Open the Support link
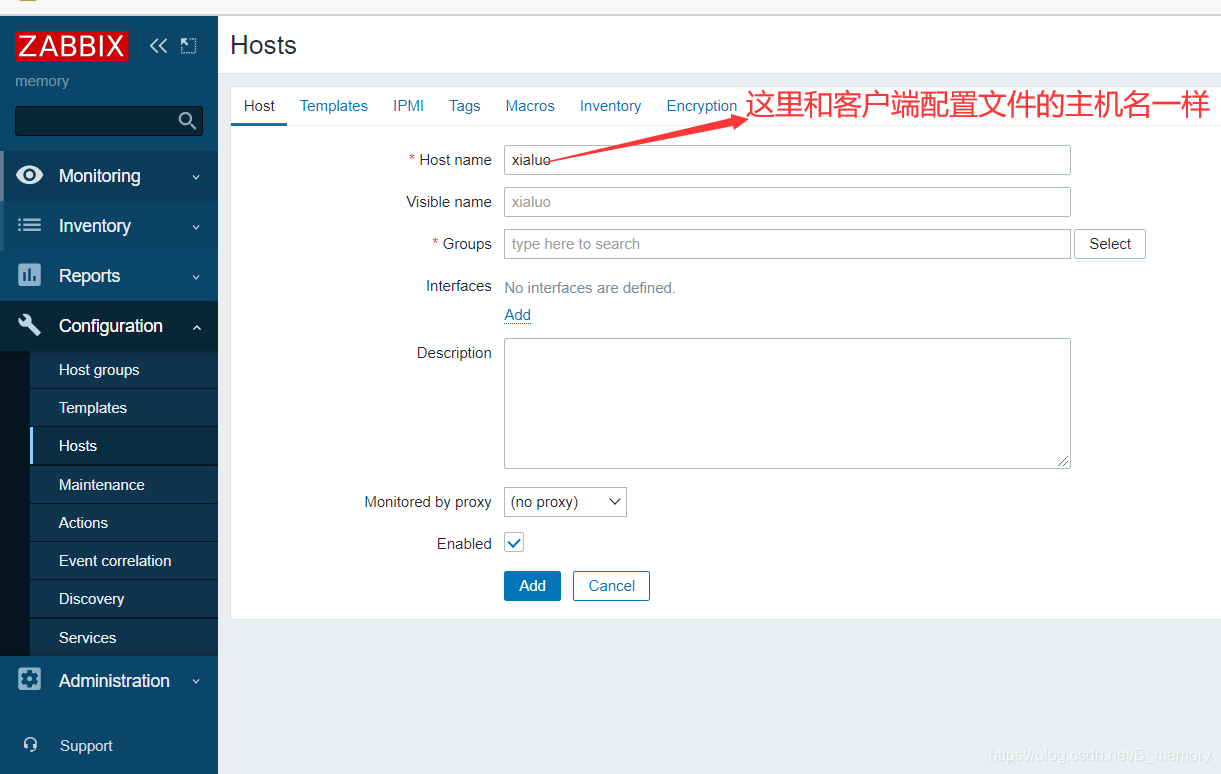1221x774 pixels. click(x=86, y=746)
